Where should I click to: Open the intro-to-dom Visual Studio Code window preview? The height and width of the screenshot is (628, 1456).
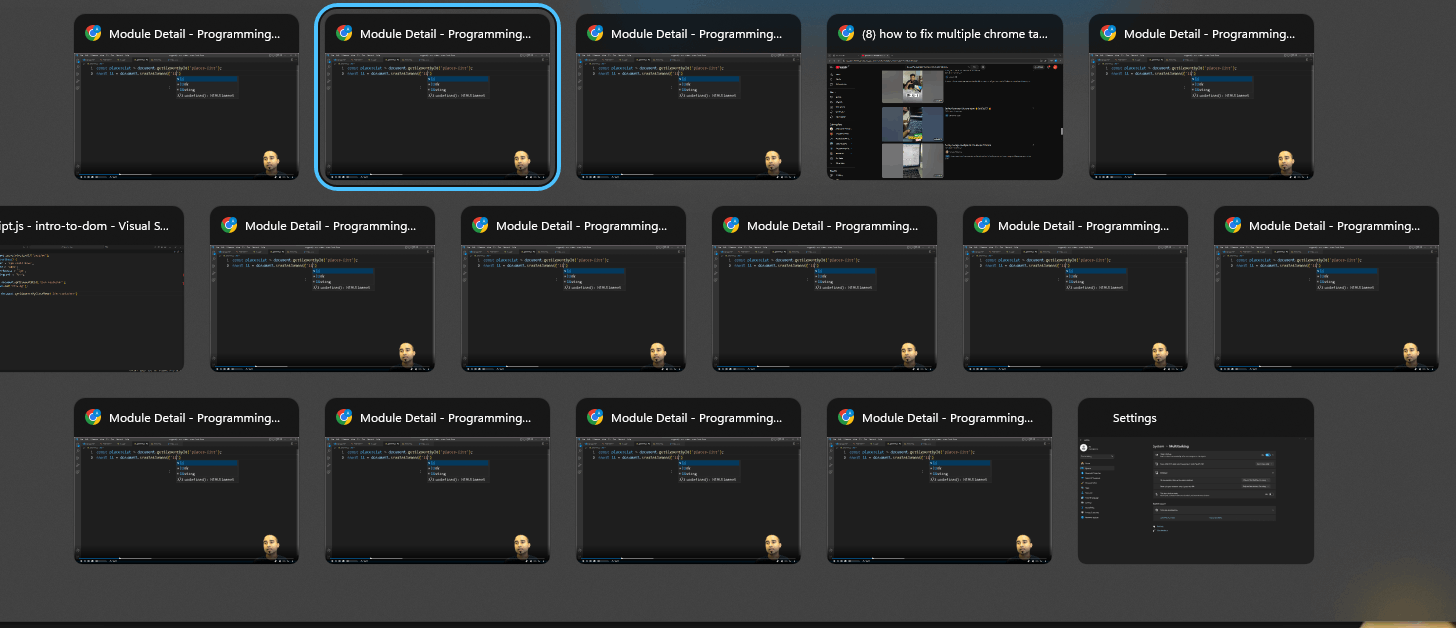92,308
